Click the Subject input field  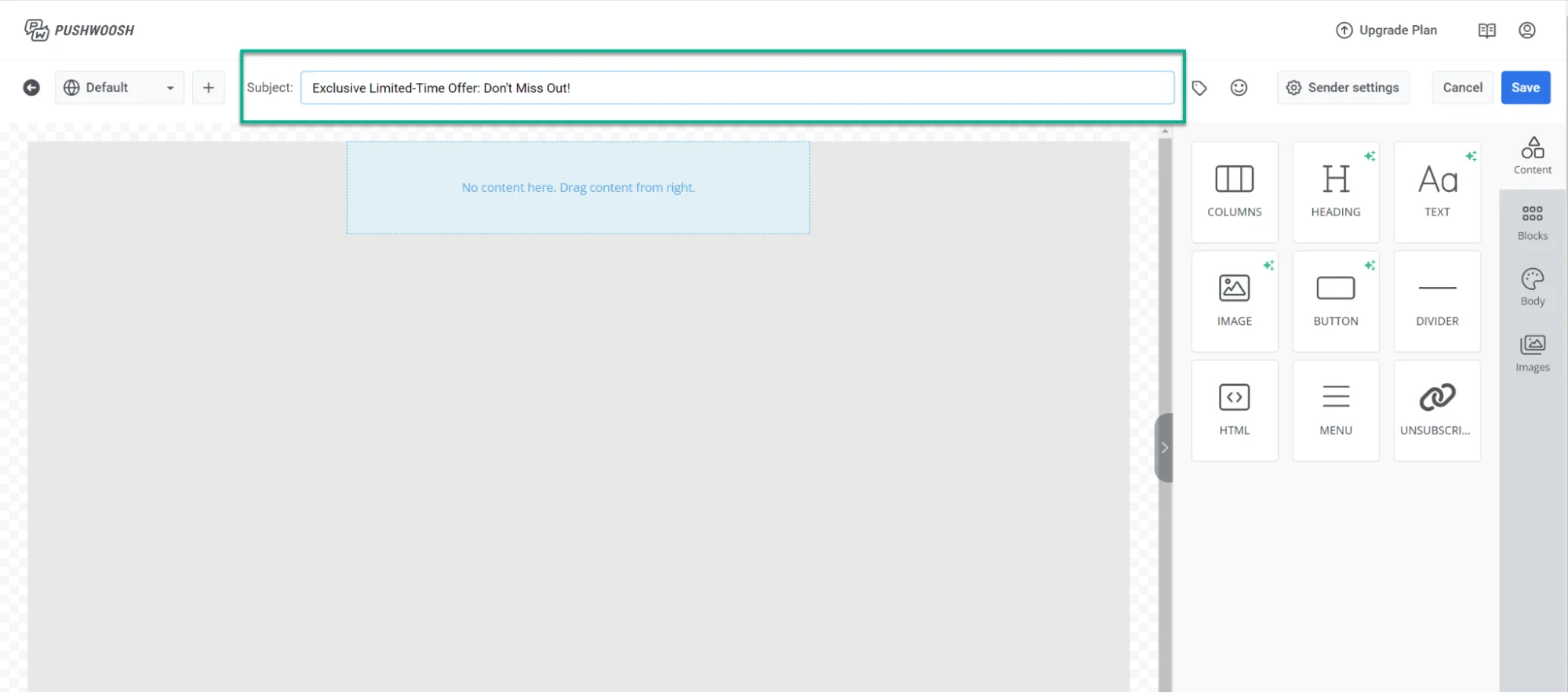click(737, 88)
